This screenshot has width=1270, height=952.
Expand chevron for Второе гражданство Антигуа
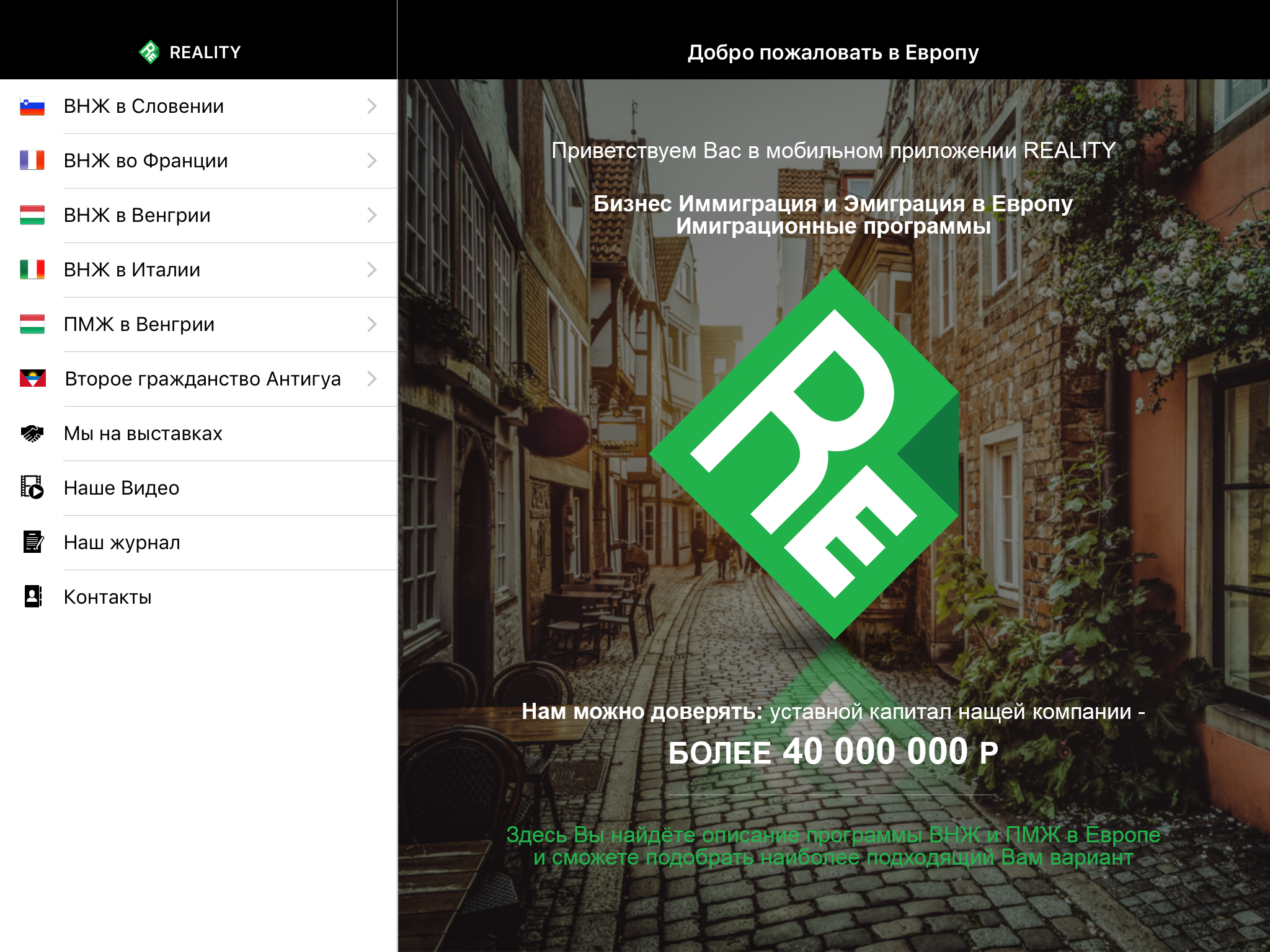(371, 379)
